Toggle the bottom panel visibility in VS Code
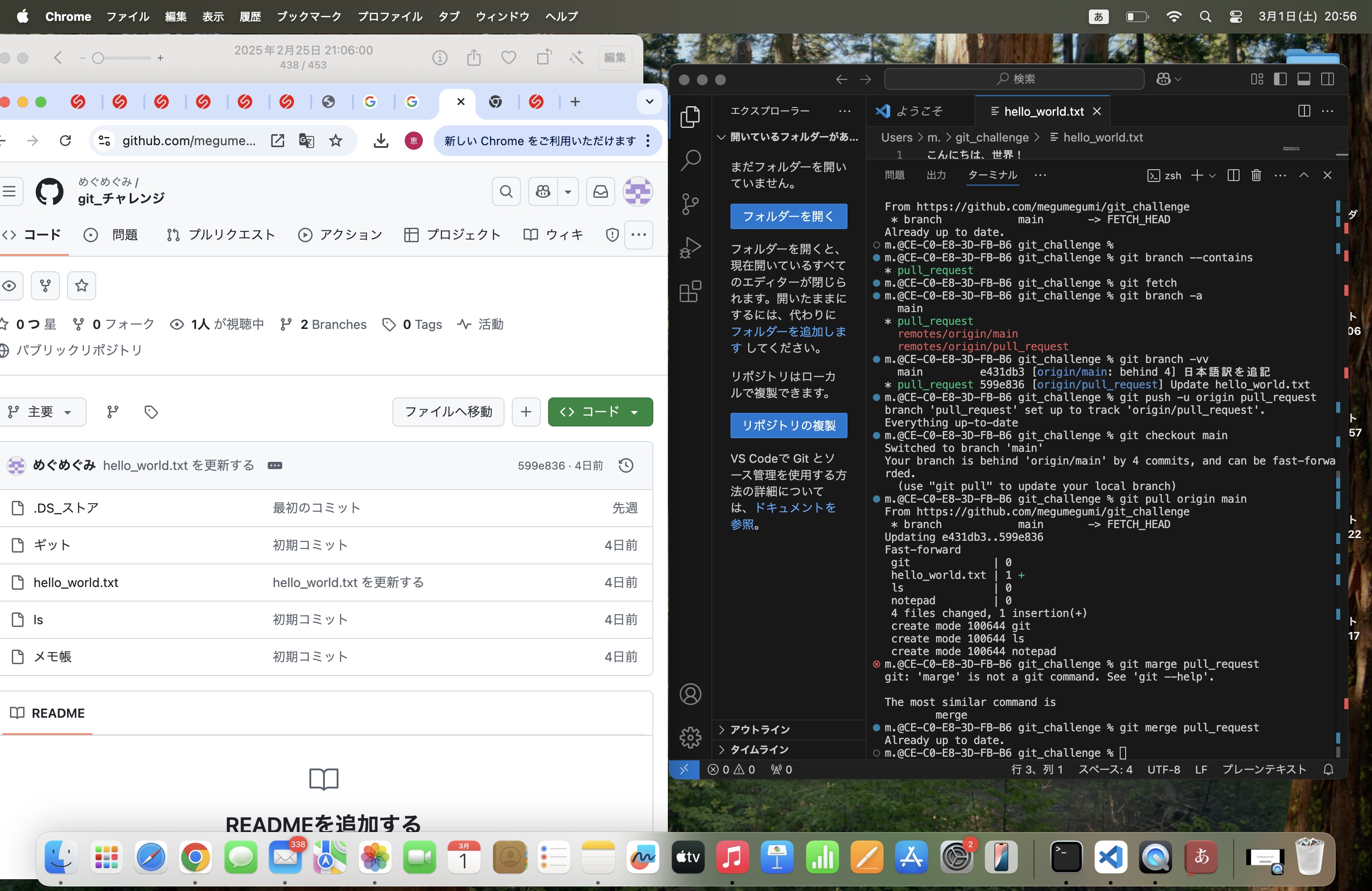The image size is (1372, 891). point(1304,79)
